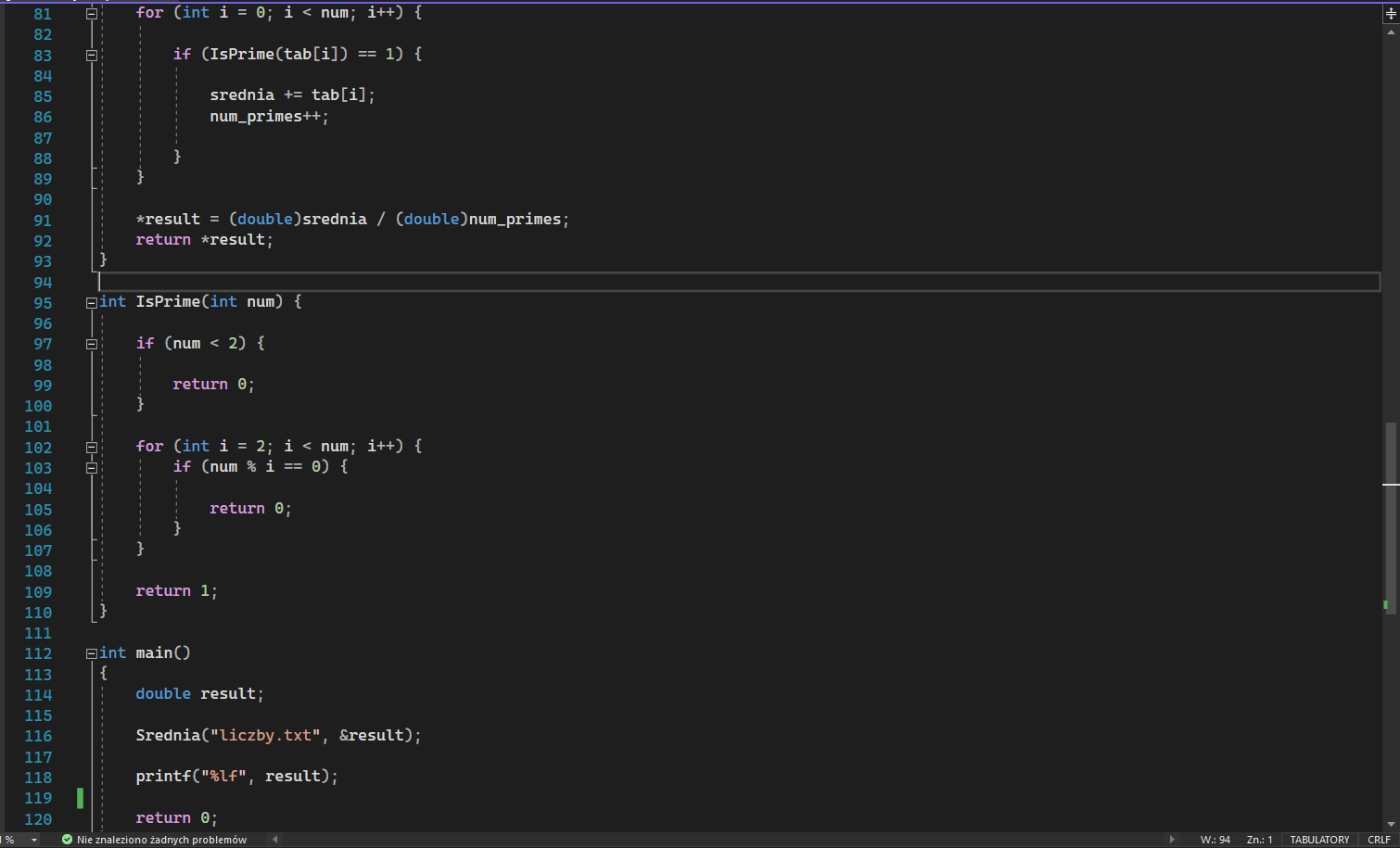The image size is (1400, 848).
Task: Click the vertical scrollbar down arrow
Action: pos(1391,824)
